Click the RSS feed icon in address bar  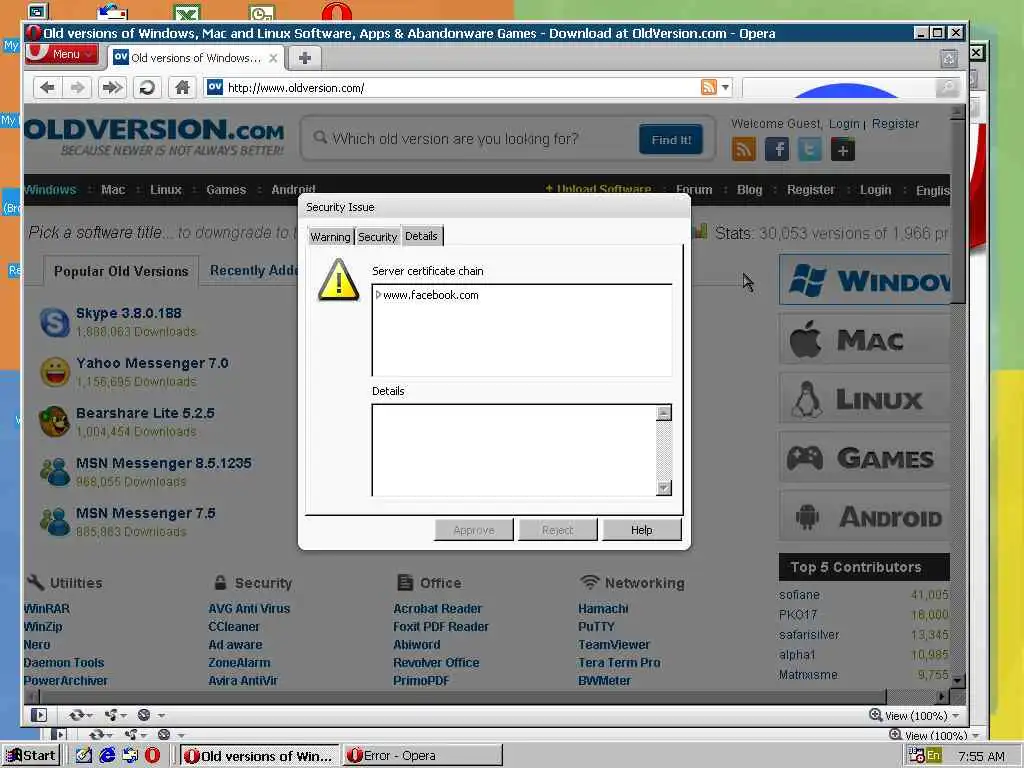709,87
